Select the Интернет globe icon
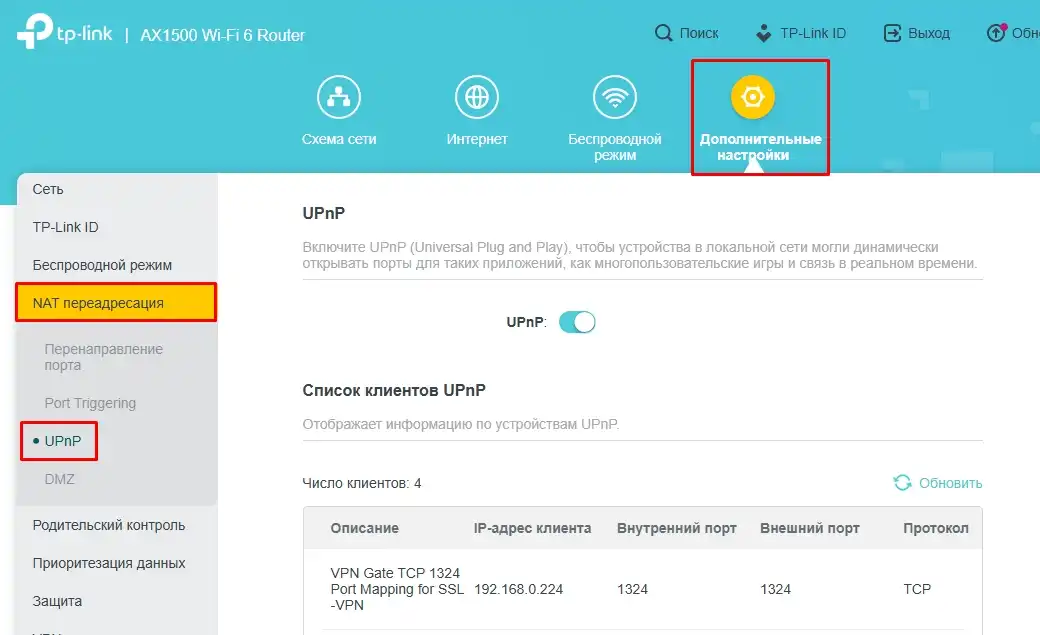The image size is (1040, 635). tap(477, 96)
